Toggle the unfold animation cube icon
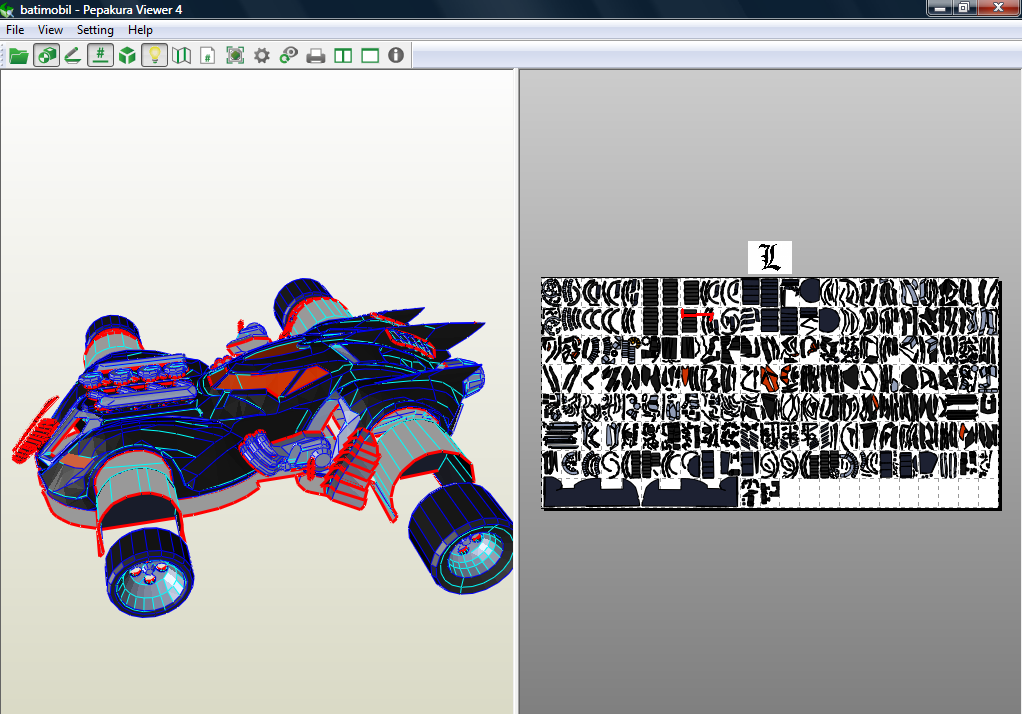 coord(46,55)
